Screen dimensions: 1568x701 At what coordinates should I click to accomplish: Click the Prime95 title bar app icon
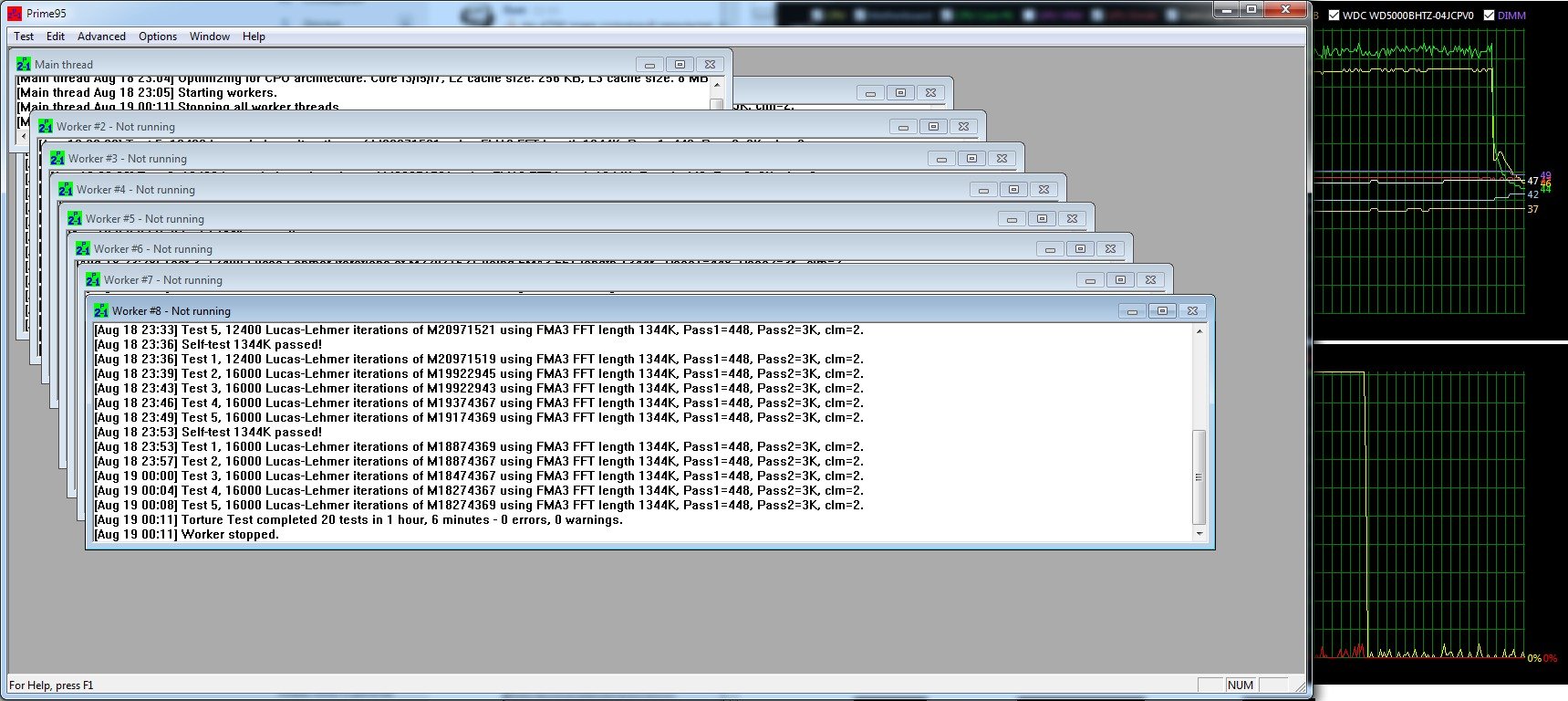coord(15,14)
